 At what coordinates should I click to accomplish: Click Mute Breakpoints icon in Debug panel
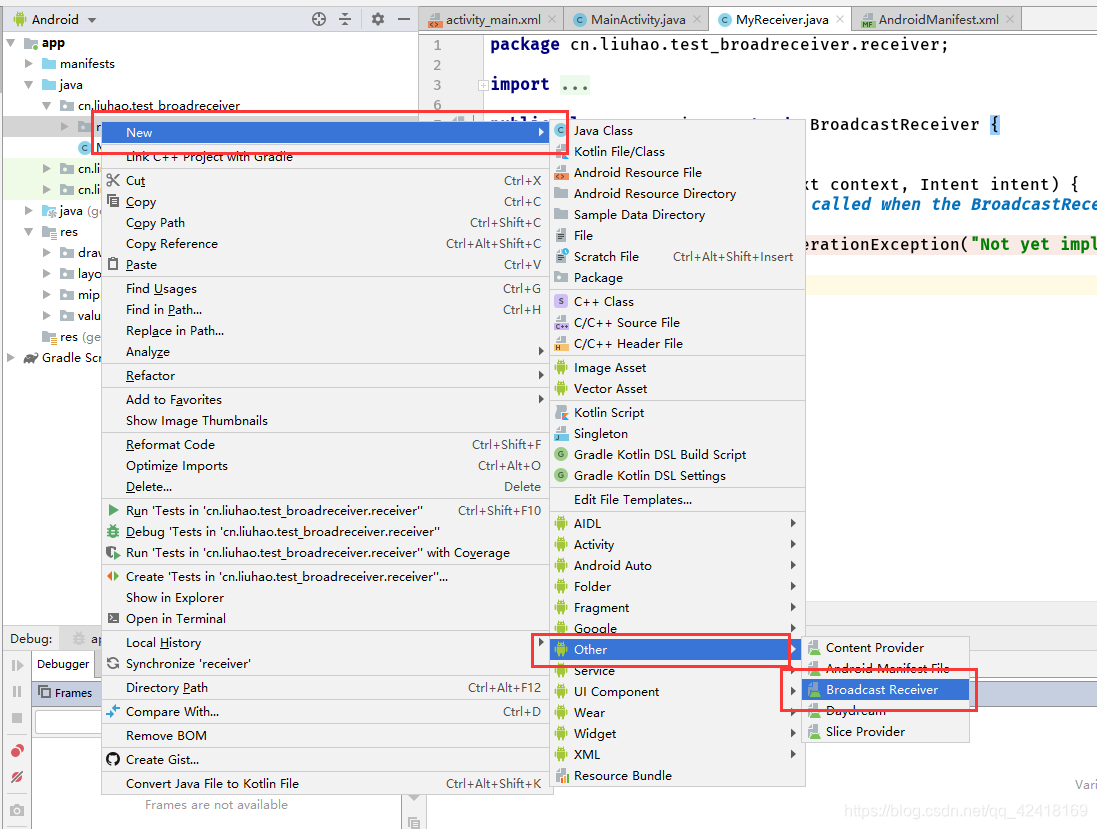[17, 777]
